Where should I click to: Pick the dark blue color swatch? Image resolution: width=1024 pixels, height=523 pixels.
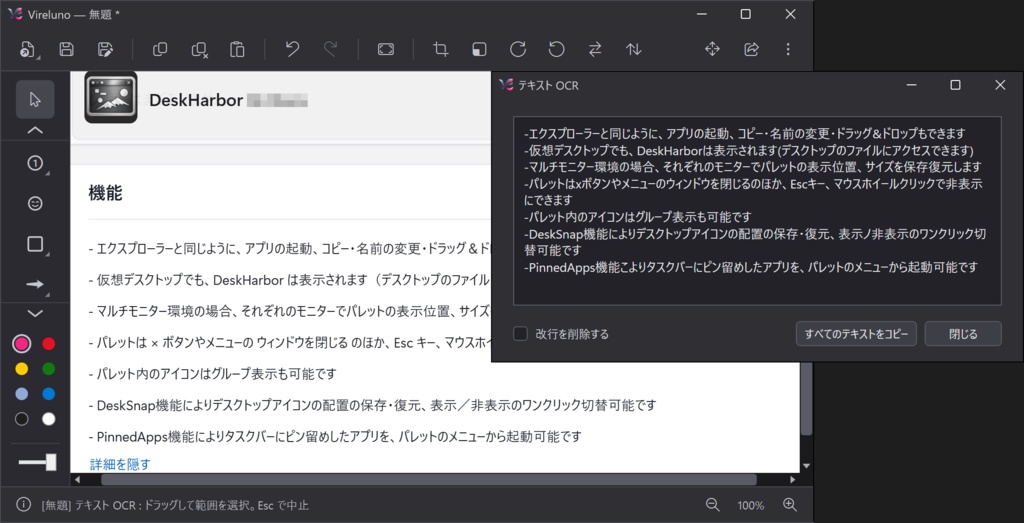pyautogui.click(x=49, y=394)
